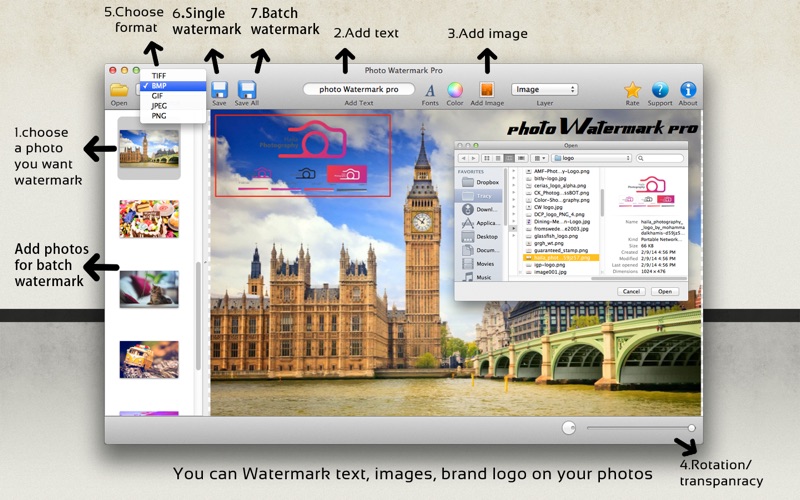Add an image watermark via Add Image
Image resolution: width=800 pixels, height=500 pixels.
[x=487, y=90]
